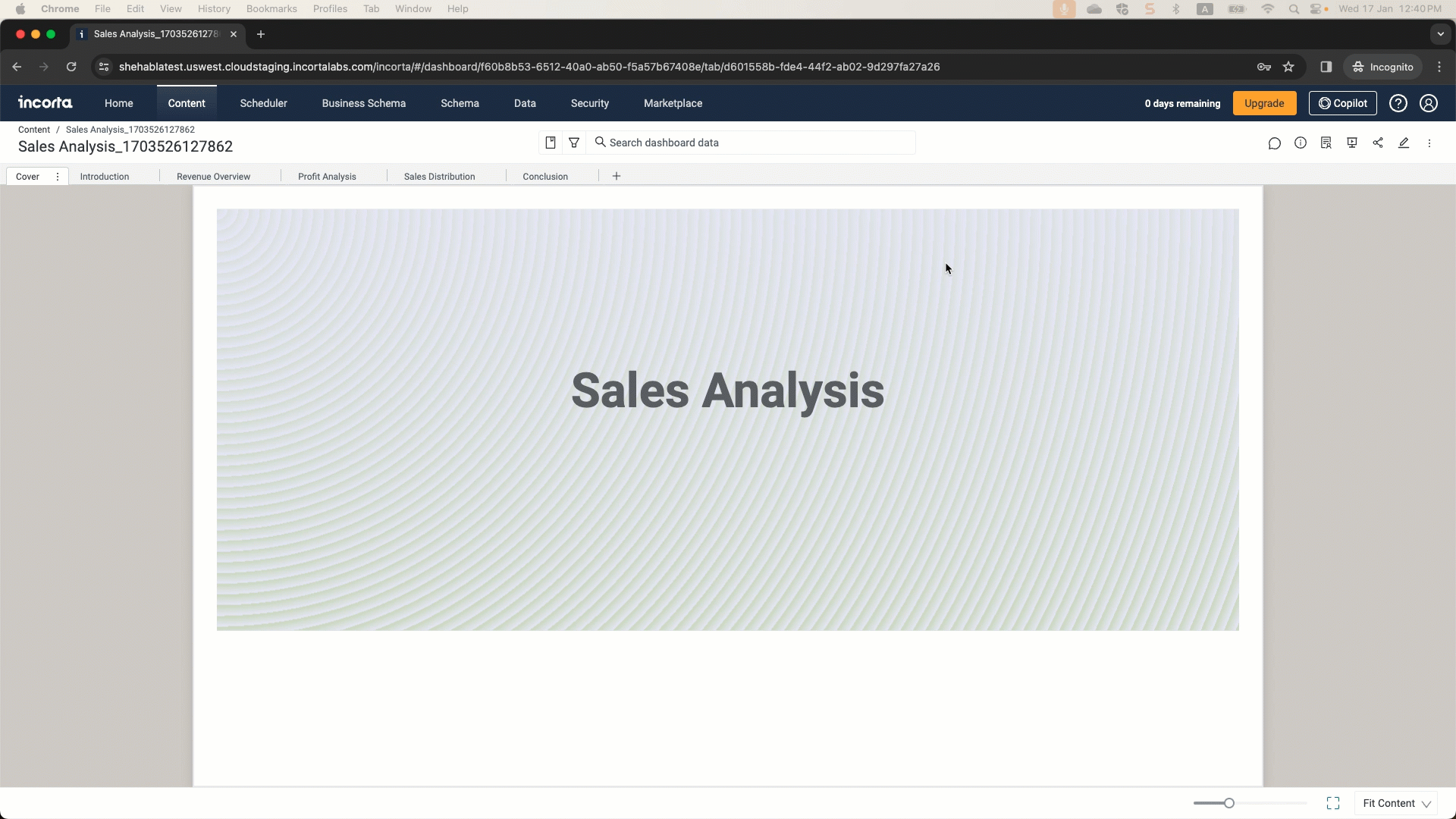Open the dashboard comments icon

point(1275,143)
